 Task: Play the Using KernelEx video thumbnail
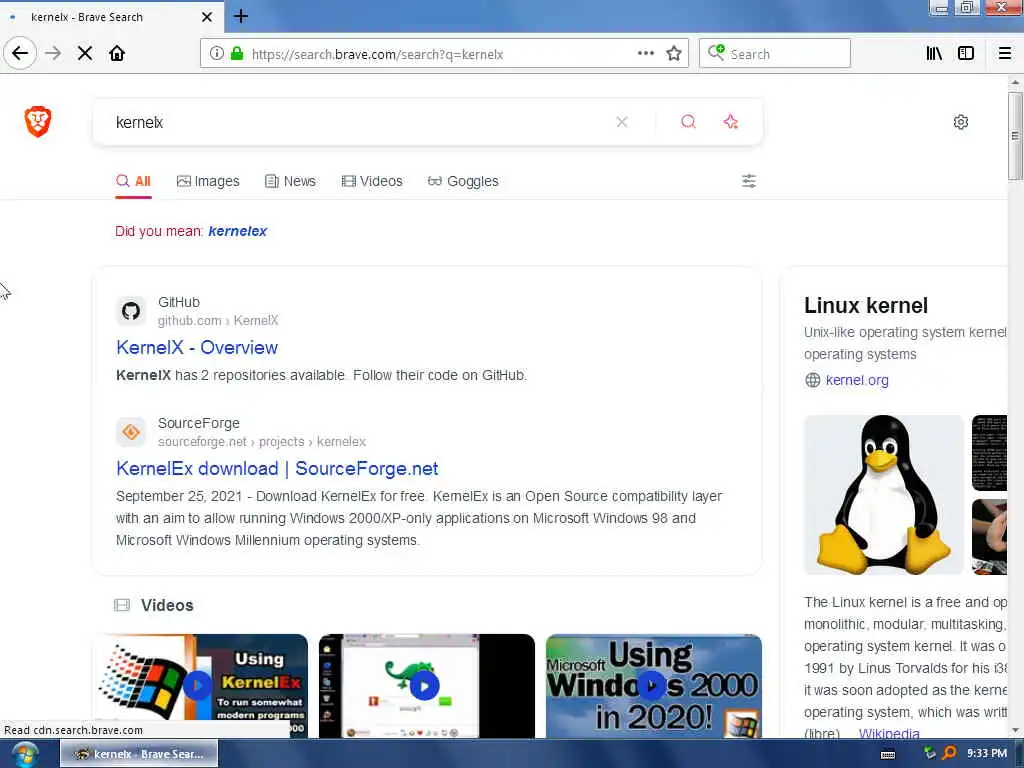pyautogui.click(x=200, y=686)
